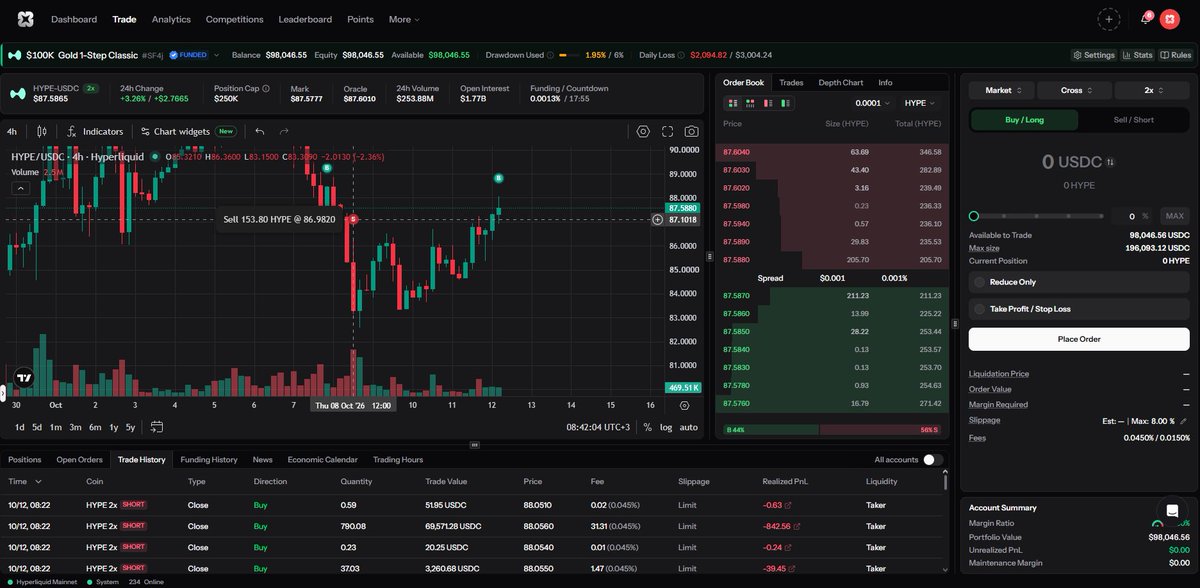The image size is (1200, 588).
Task: Click the platform logo at top left
Action: (25, 19)
